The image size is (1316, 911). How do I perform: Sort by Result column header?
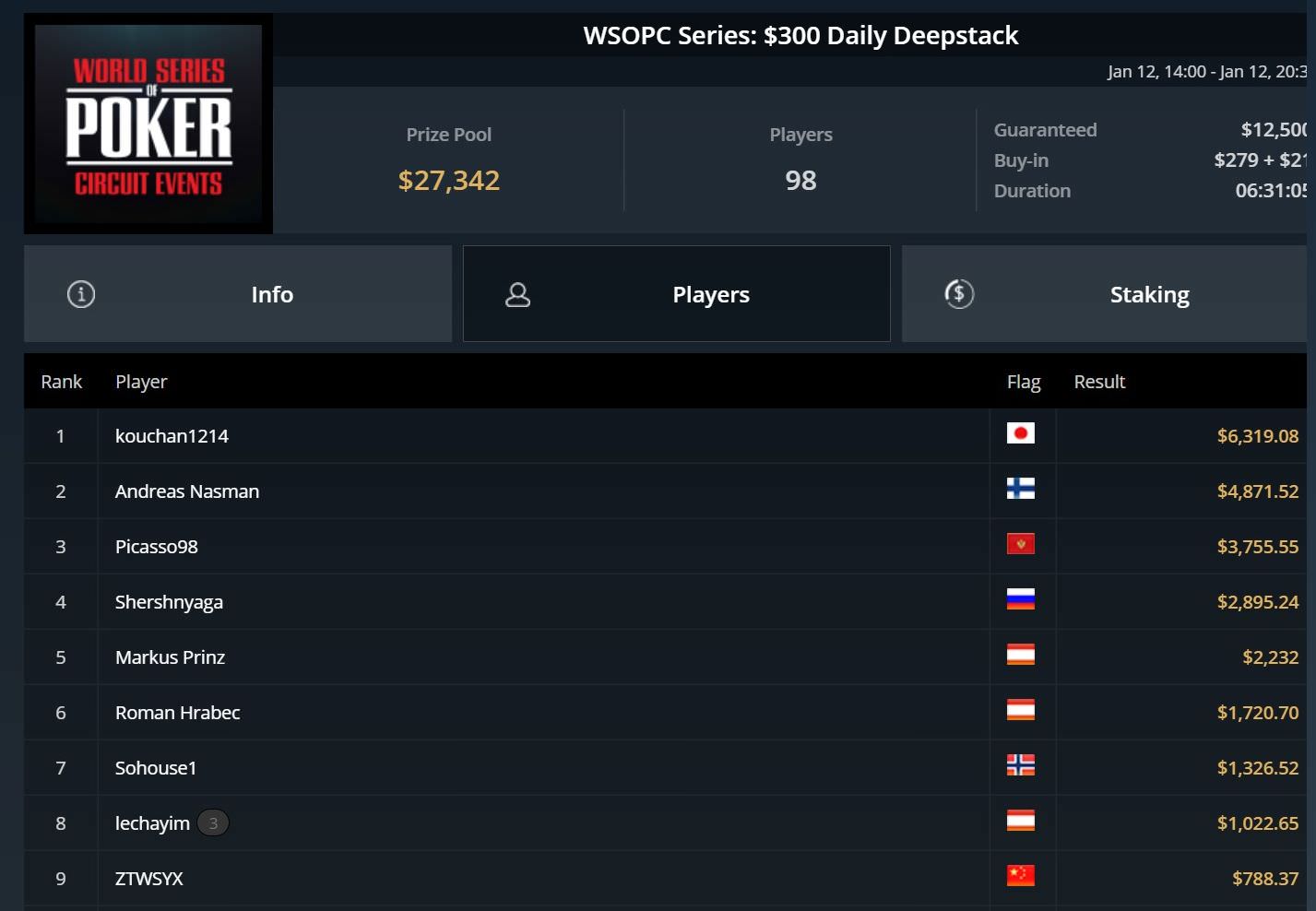1099,382
